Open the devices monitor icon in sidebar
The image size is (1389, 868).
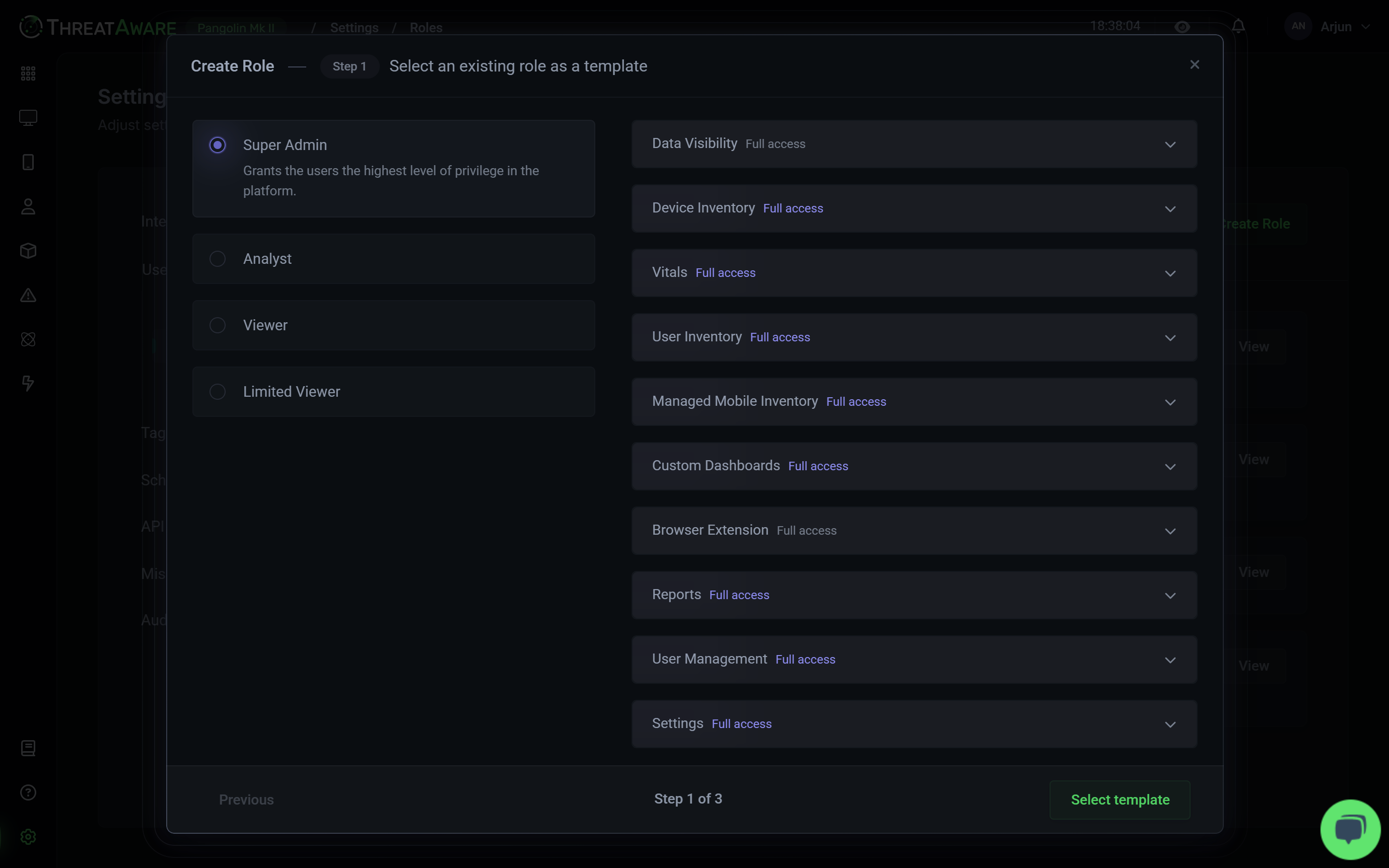click(x=28, y=118)
